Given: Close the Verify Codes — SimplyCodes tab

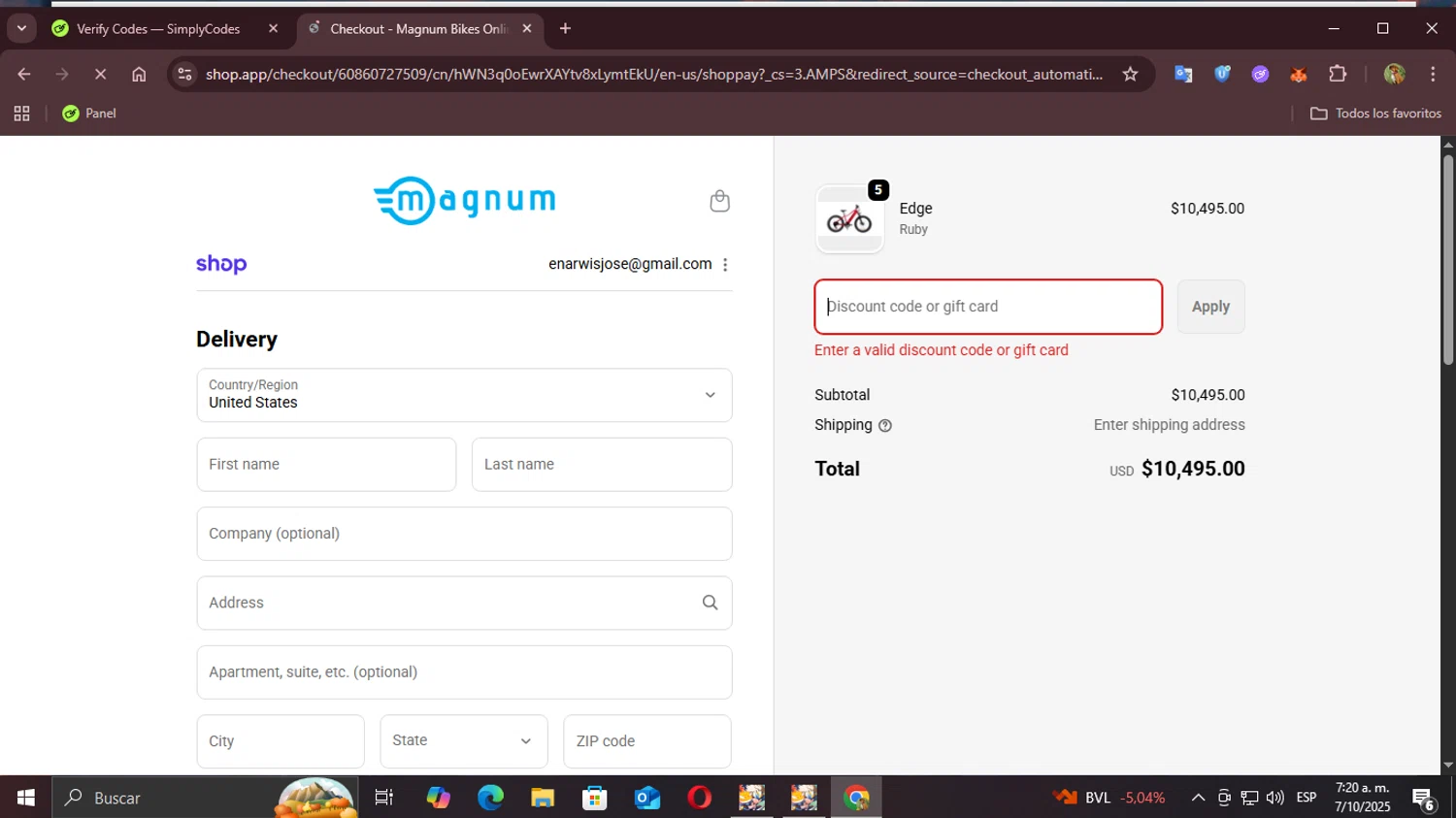Looking at the screenshot, I should click(x=273, y=28).
